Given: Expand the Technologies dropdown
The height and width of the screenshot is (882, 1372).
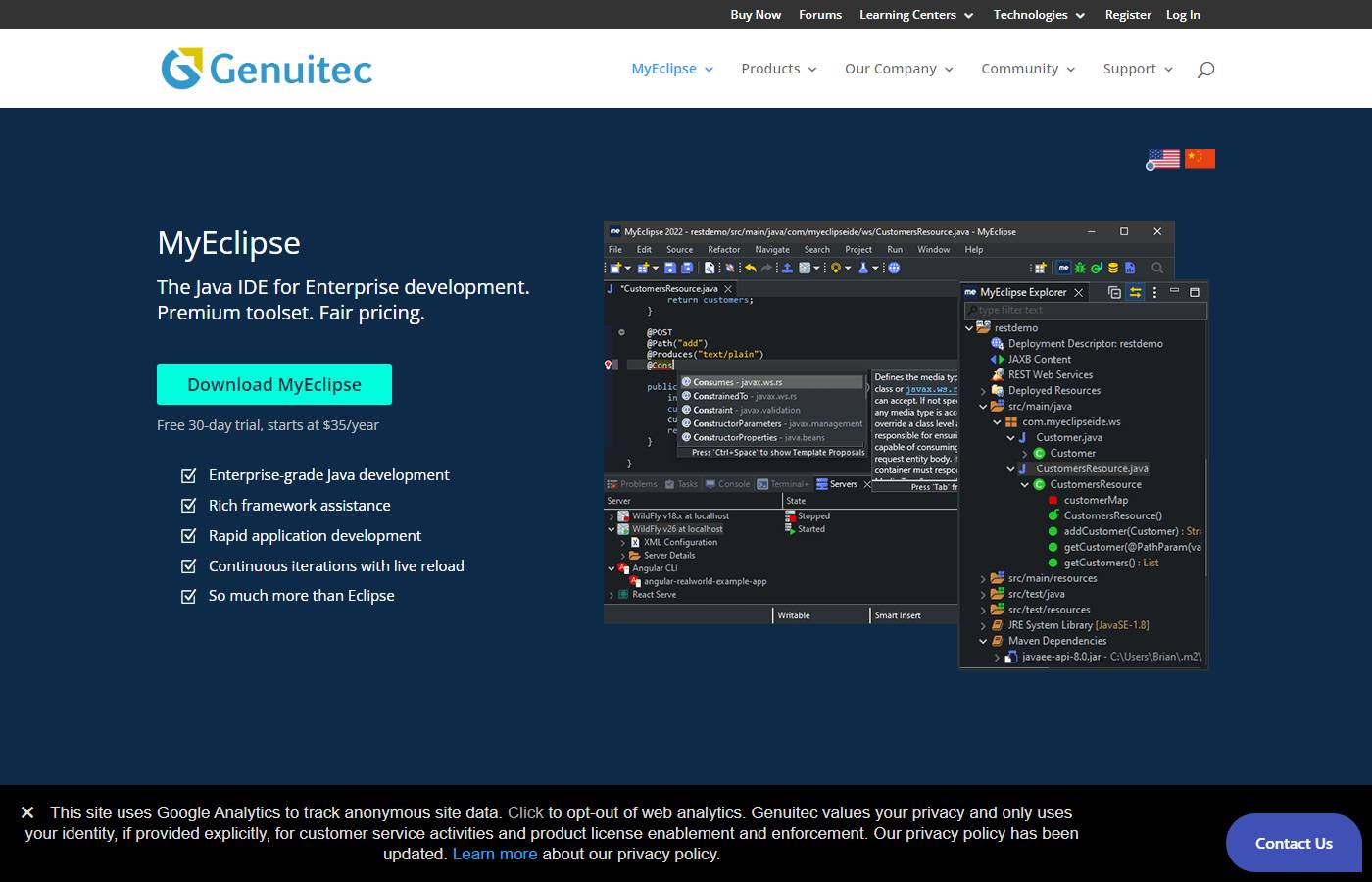Looking at the screenshot, I should coord(1039,15).
